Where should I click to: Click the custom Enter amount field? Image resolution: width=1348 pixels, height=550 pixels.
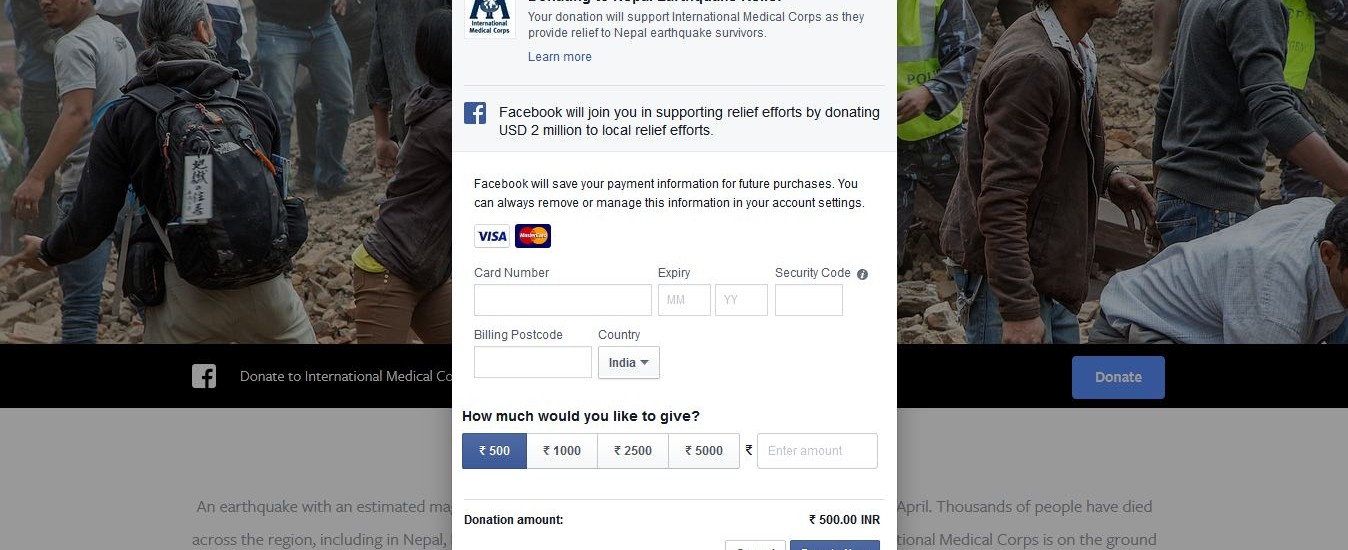click(x=817, y=451)
